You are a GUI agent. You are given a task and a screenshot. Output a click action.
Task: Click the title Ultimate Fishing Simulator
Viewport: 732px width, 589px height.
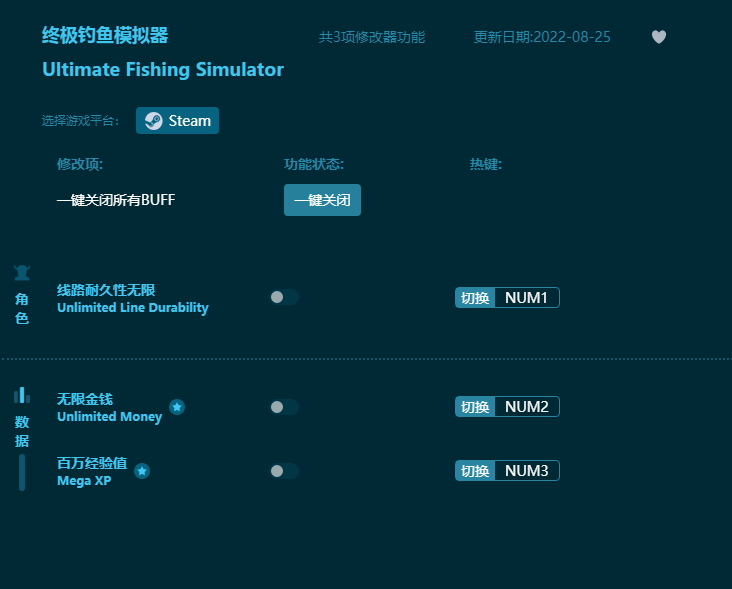(x=163, y=70)
